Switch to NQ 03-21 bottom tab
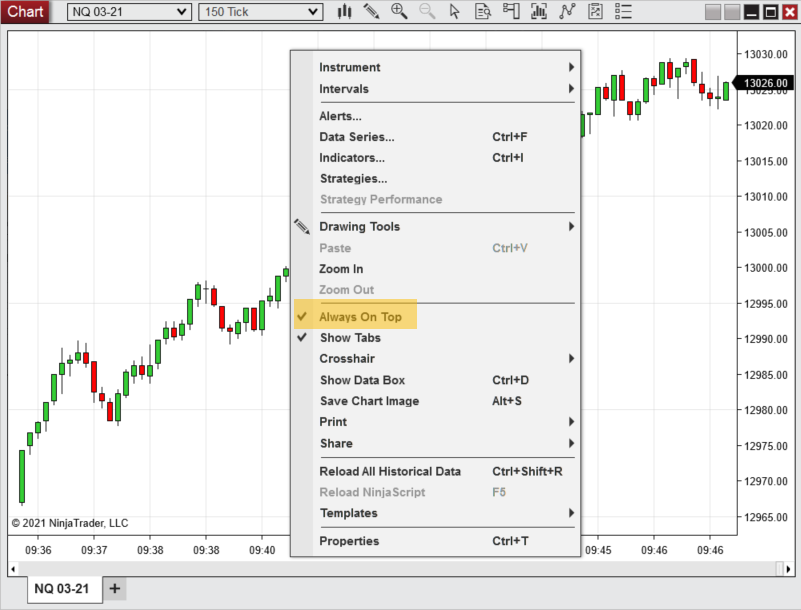801x610 pixels. (64, 589)
